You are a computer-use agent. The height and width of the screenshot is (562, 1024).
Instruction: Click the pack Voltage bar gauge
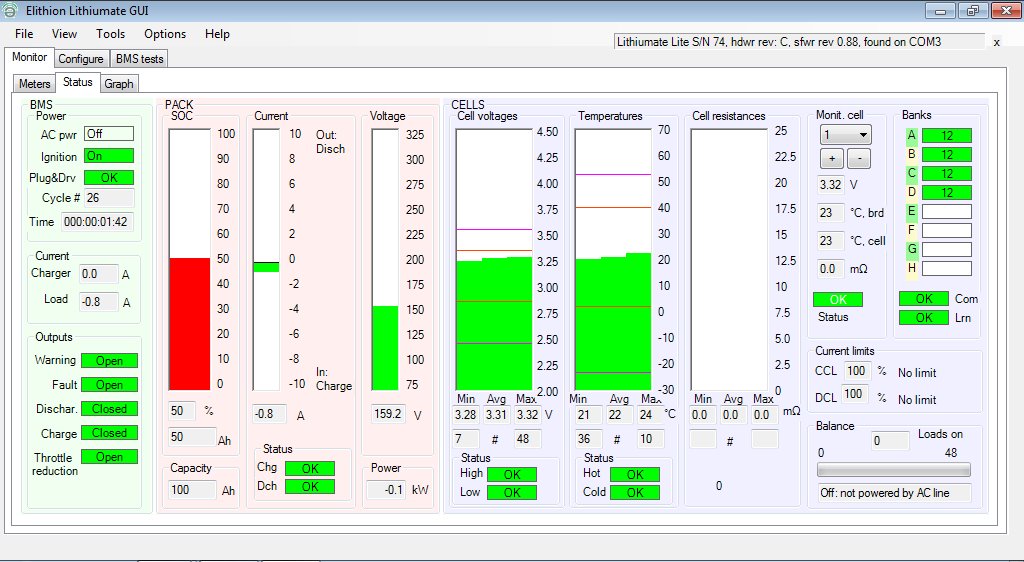point(385,259)
